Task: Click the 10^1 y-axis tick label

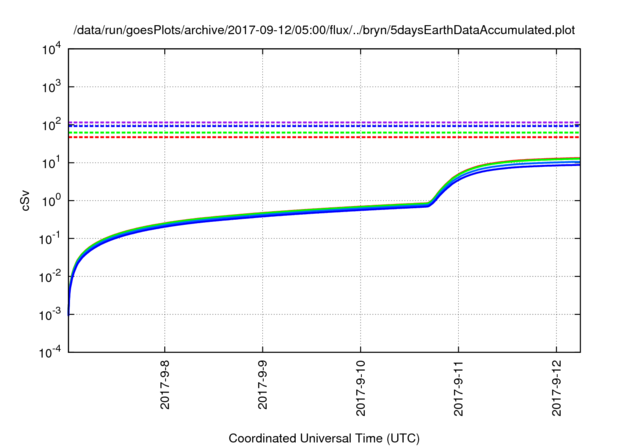Action: pyautogui.click(x=51, y=162)
